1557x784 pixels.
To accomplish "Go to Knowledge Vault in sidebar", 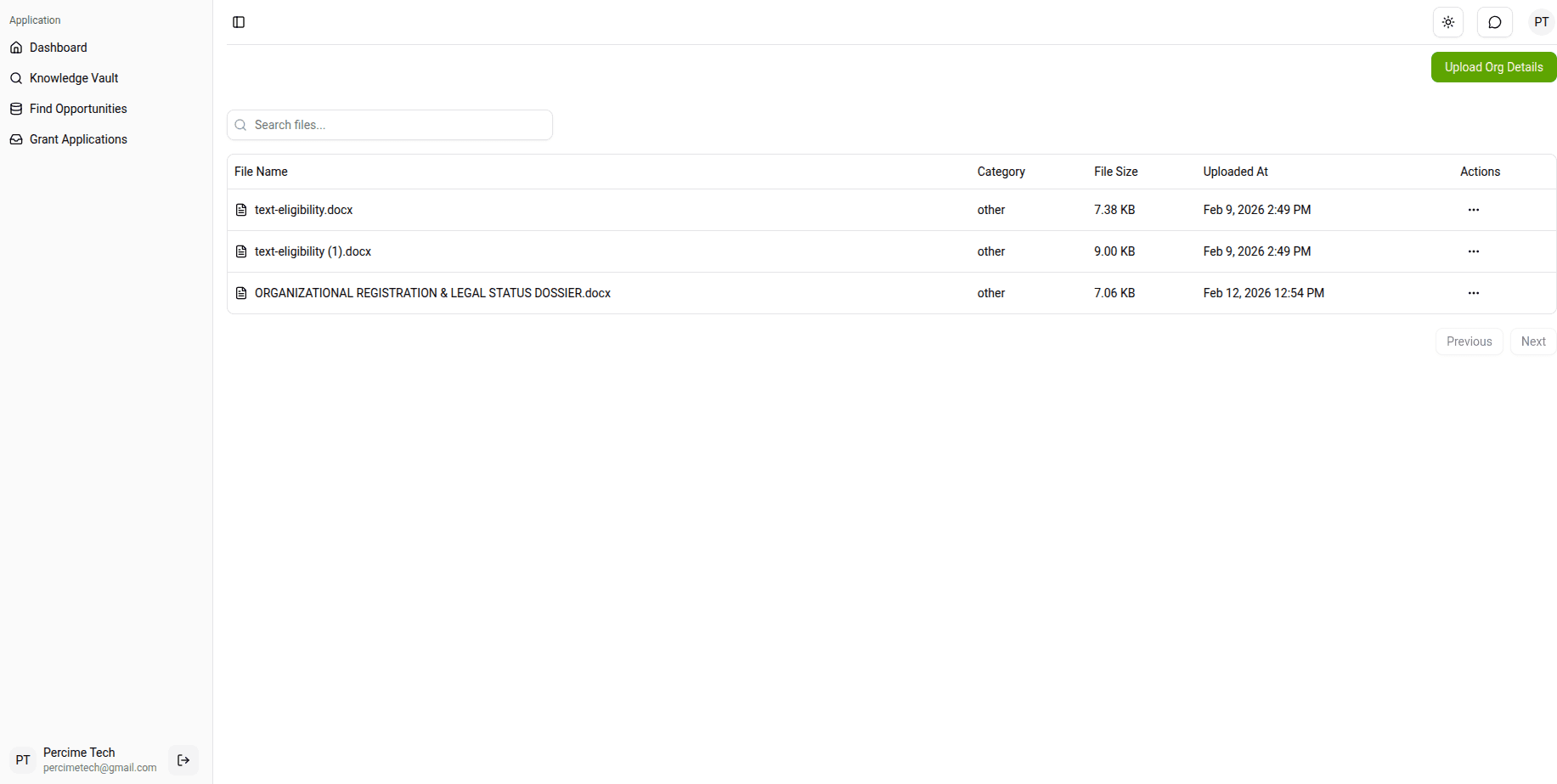I will click(74, 78).
